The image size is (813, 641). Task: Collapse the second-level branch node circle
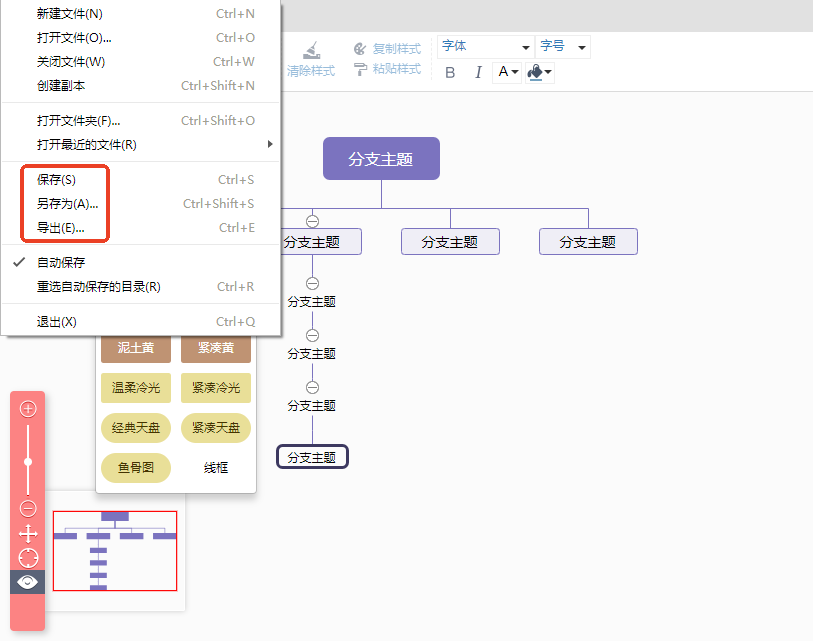click(x=312, y=283)
